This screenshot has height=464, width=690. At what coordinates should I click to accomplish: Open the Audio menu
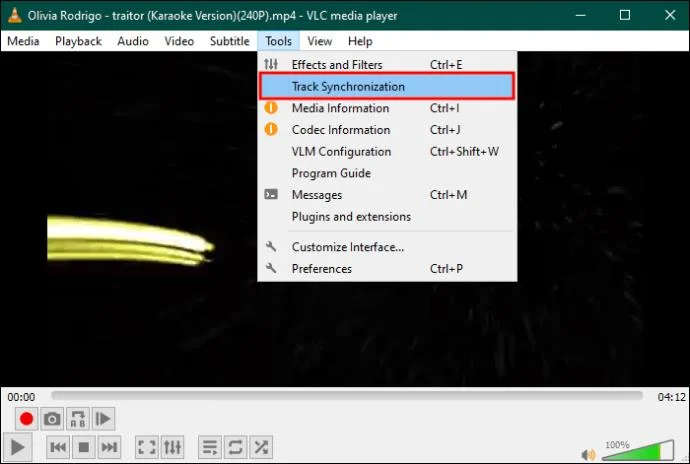(x=133, y=41)
